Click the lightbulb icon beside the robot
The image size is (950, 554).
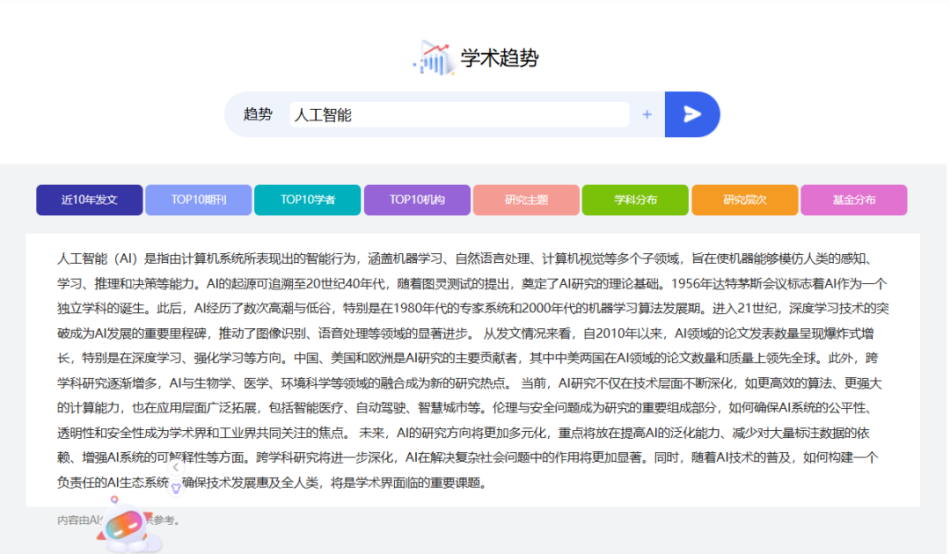pos(176,487)
